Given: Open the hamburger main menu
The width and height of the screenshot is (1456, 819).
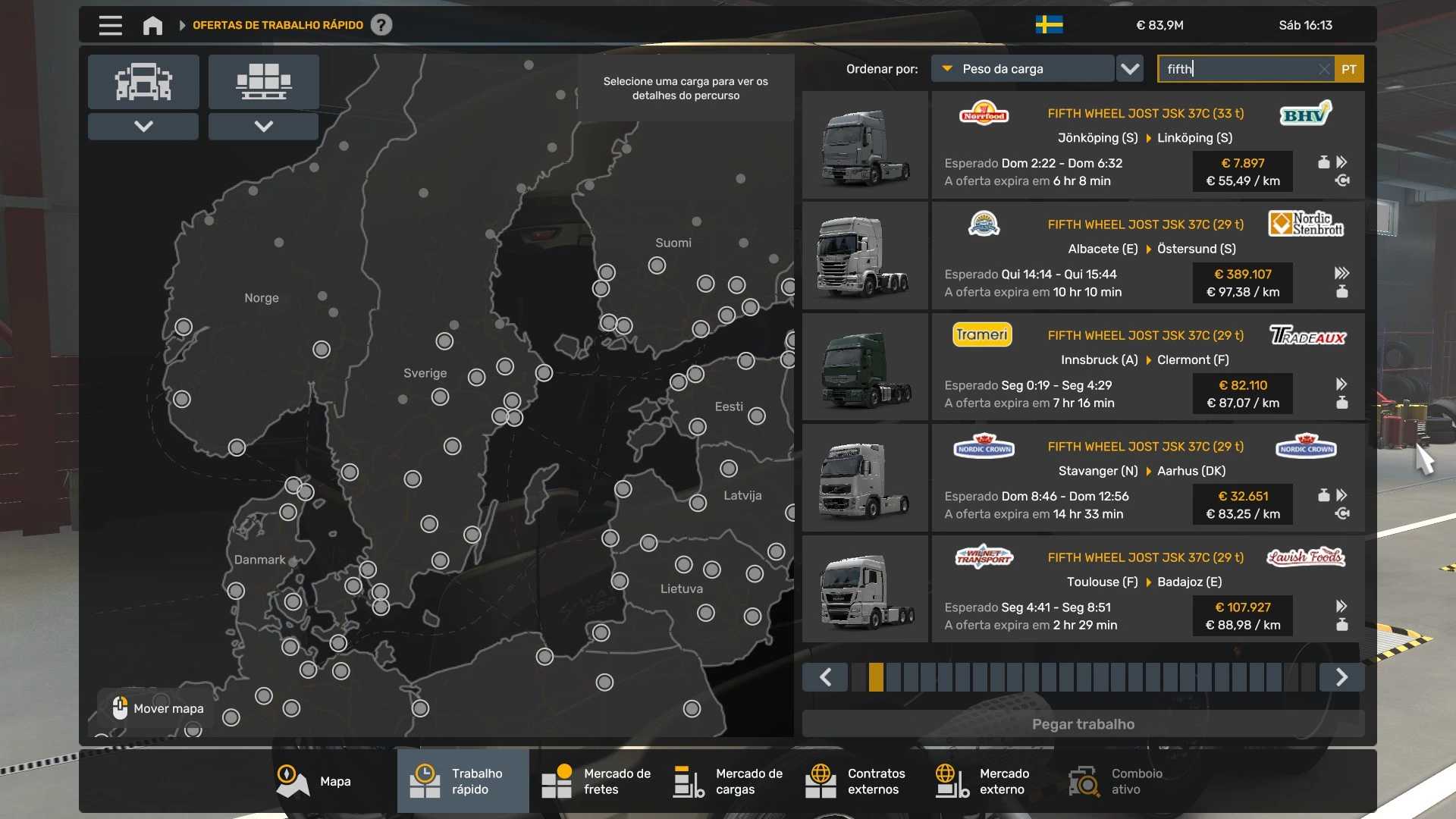Looking at the screenshot, I should 110,25.
